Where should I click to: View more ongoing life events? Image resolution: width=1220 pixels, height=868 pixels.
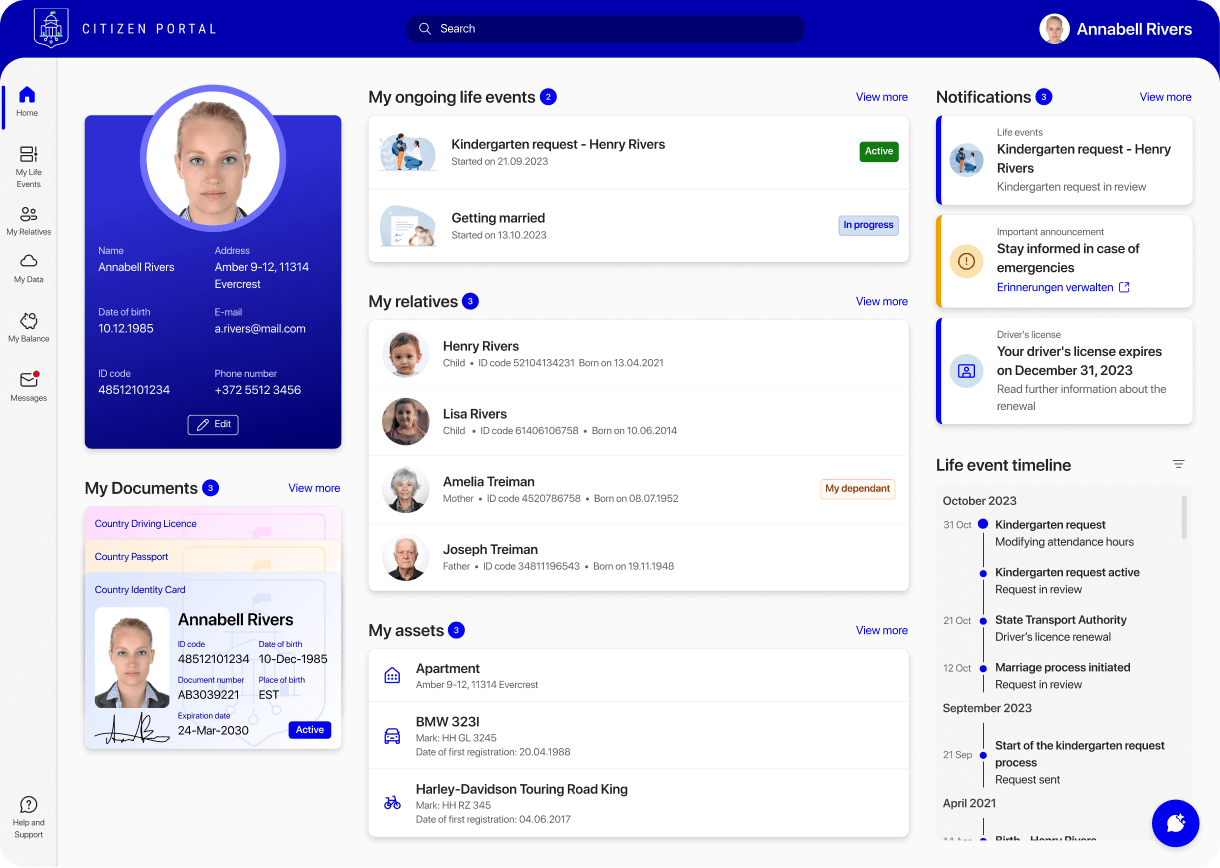(882, 97)
